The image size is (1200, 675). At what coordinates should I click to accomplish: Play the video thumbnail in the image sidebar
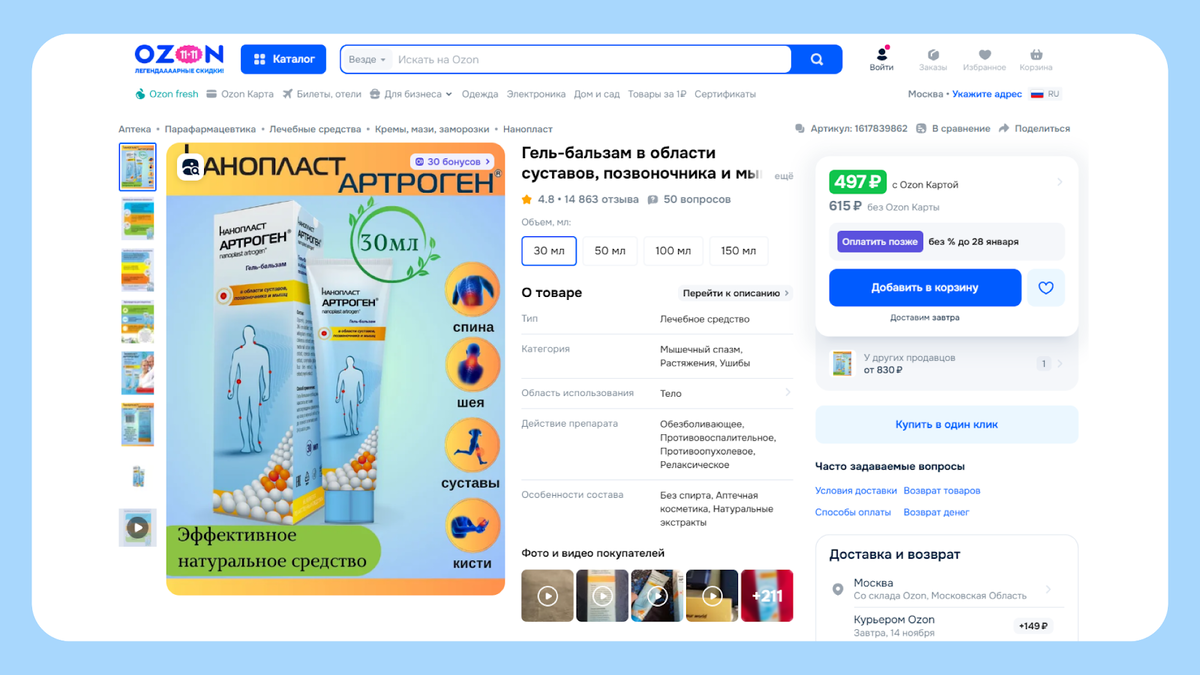tap(137, 527)
